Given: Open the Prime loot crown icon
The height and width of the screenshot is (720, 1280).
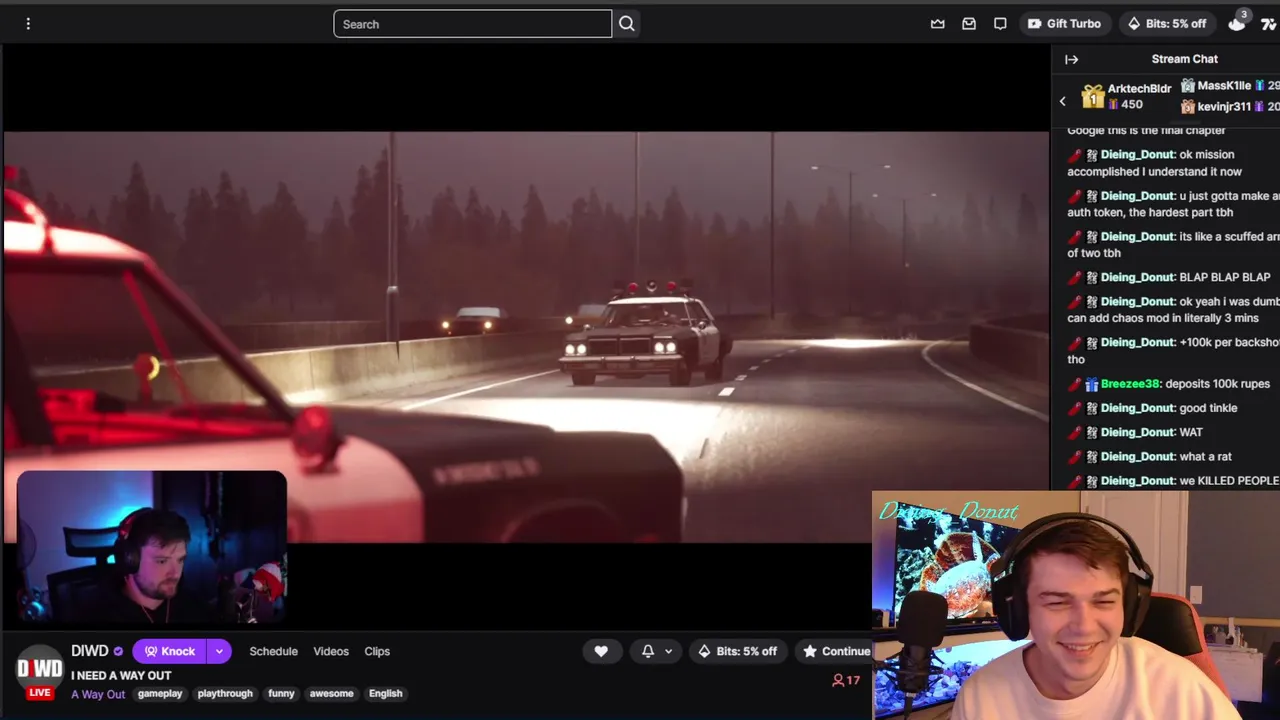Looking at the screenshot, I should (x=937, y=24).
